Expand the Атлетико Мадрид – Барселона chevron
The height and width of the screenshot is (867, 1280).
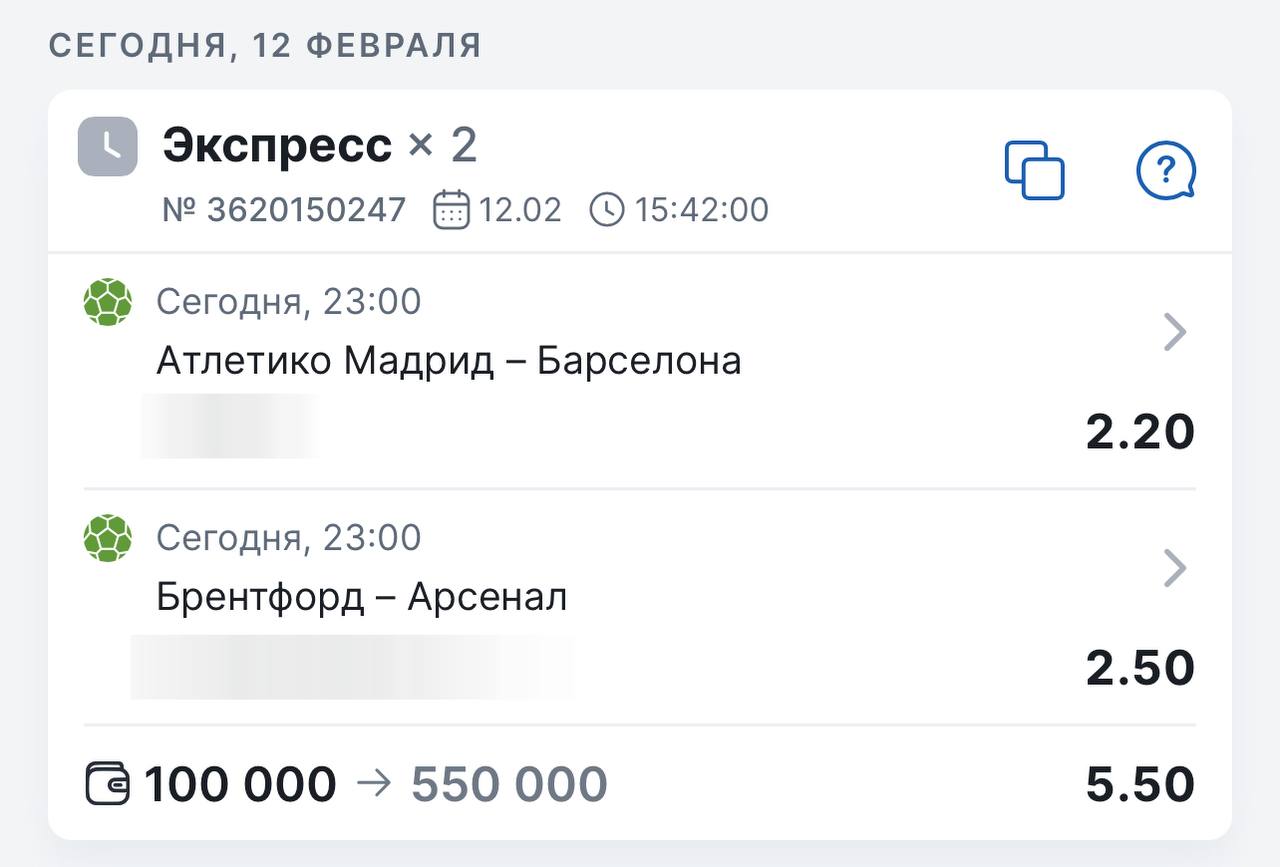click(1175, 332)
